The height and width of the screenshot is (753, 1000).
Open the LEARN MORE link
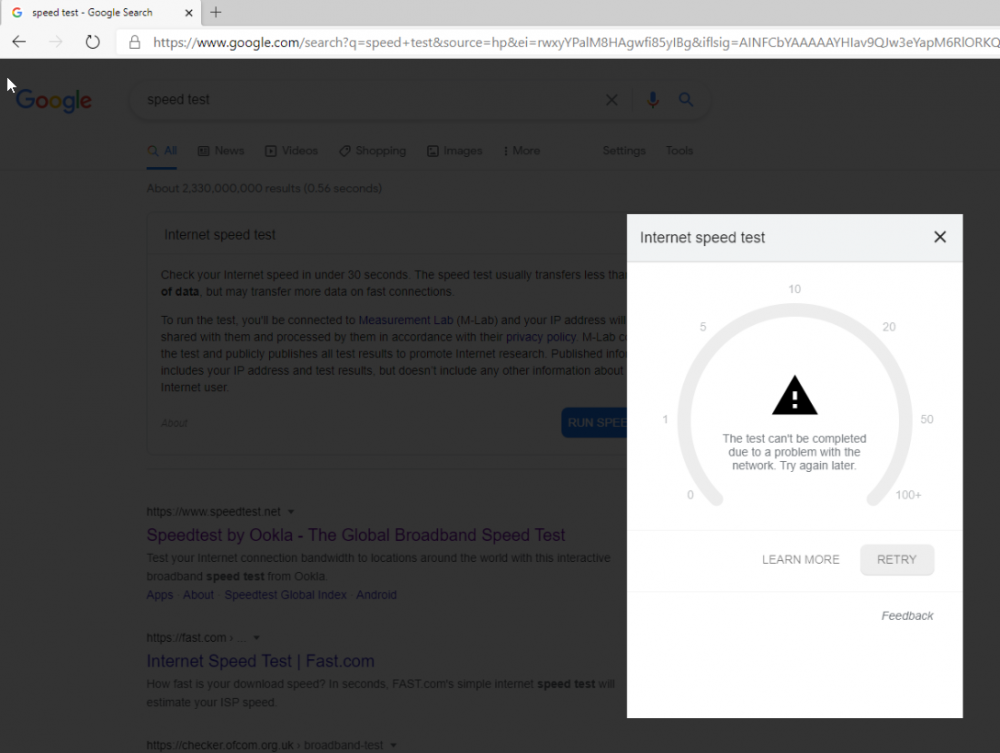pos(800,559)
